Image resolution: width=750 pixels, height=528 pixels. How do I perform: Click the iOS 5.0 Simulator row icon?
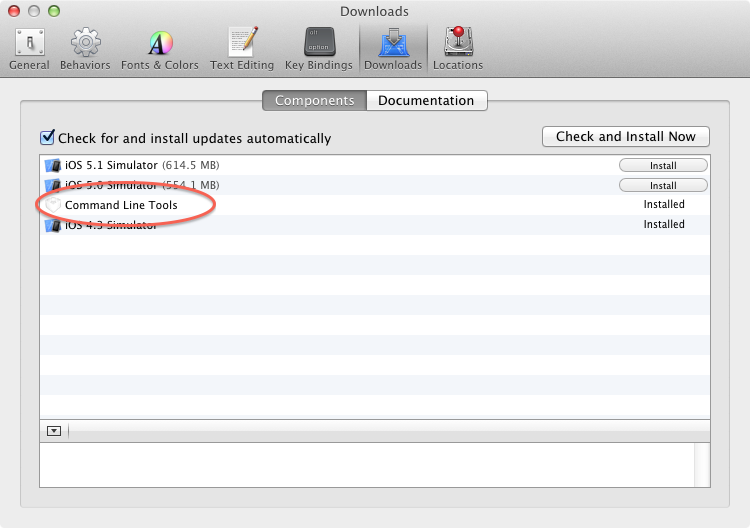(x=53, y=185)
